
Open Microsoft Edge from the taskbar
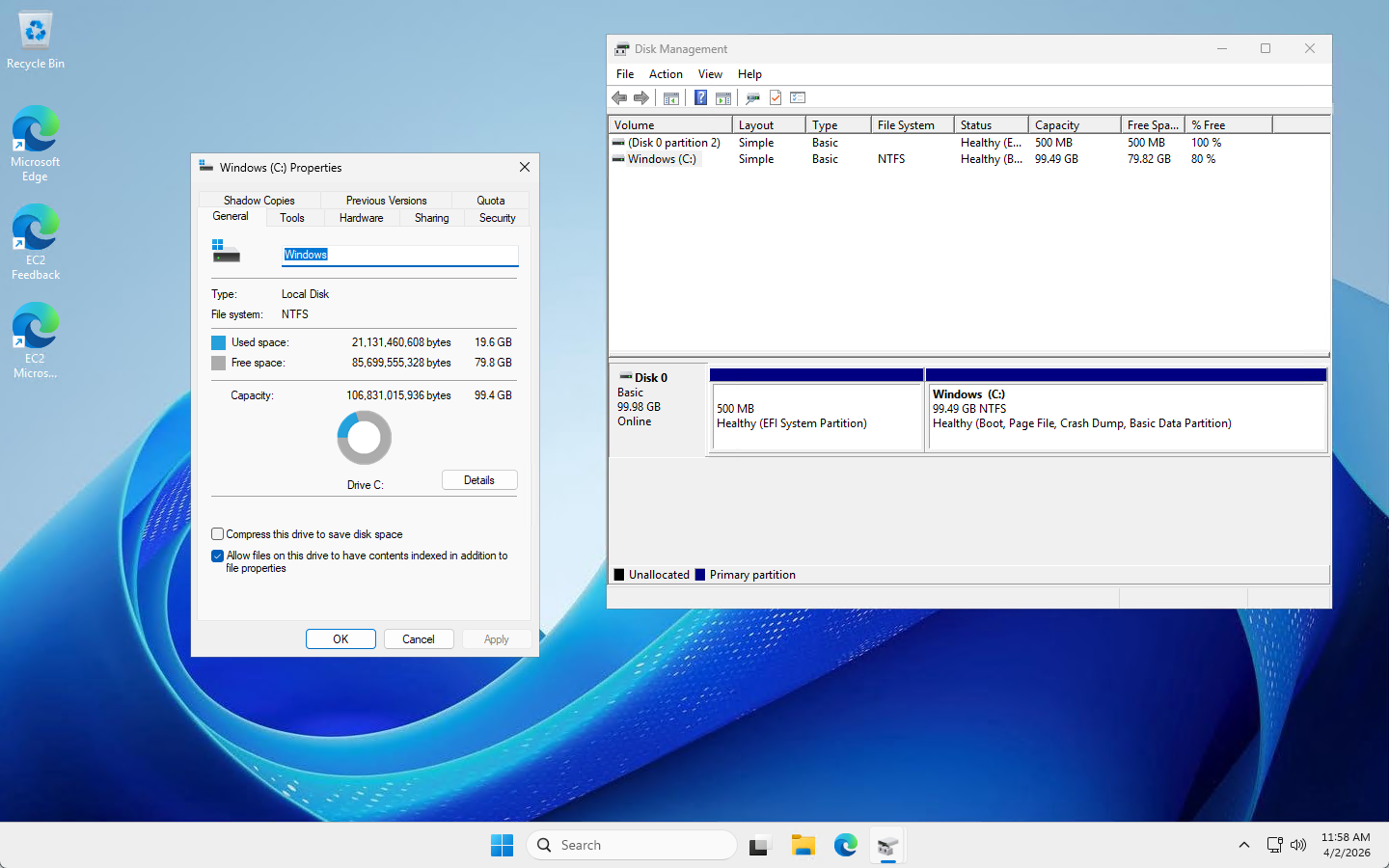pos(846,845)
